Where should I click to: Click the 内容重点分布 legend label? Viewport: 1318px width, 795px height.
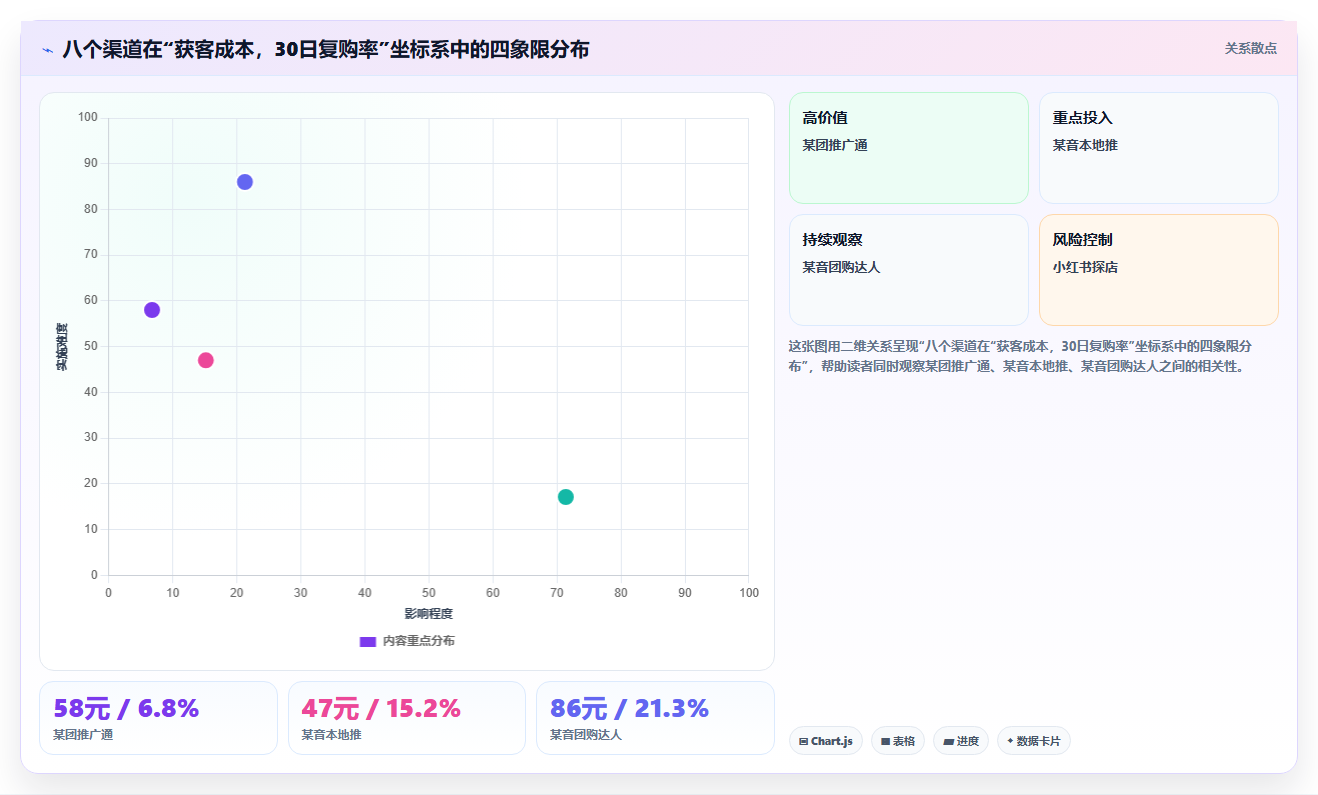418,641
